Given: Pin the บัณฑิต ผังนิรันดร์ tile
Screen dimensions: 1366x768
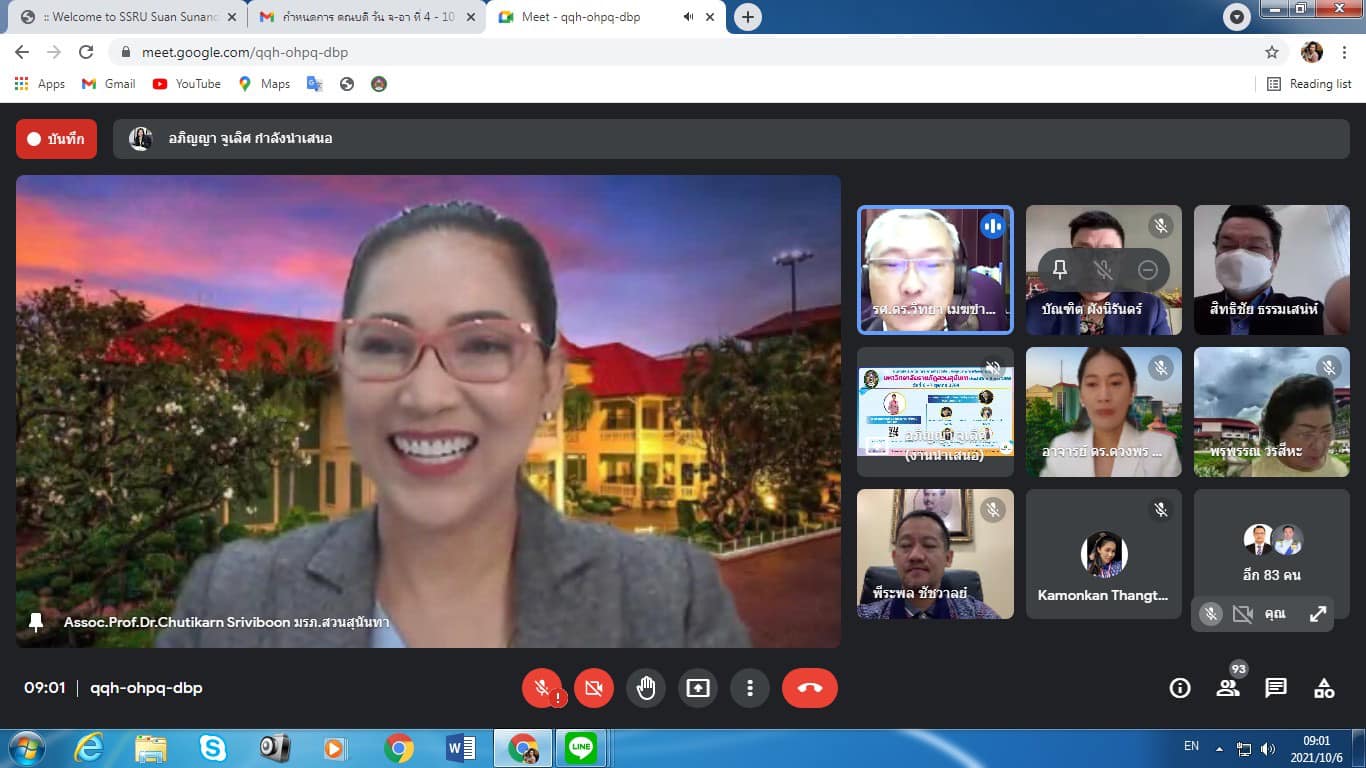Looking at the screenshot, I should click(x=1060, y=269).
